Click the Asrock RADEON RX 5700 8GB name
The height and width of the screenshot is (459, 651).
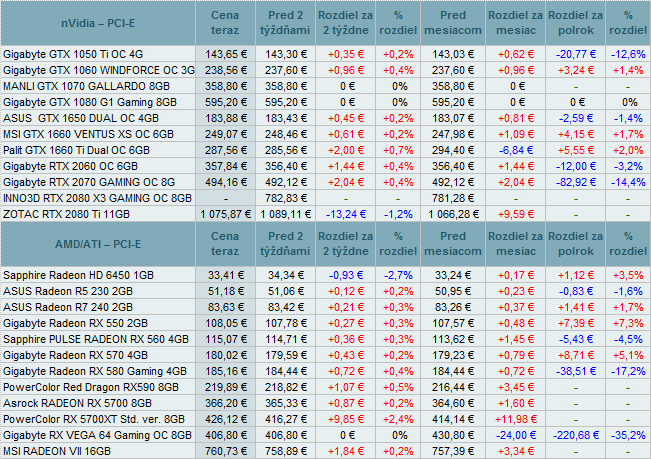pyautogui.click(x=78, y=403)
